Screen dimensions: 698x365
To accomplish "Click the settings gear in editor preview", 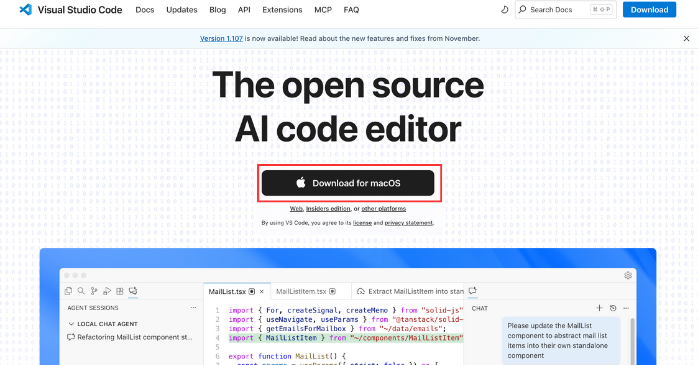I will coord(628,276).
